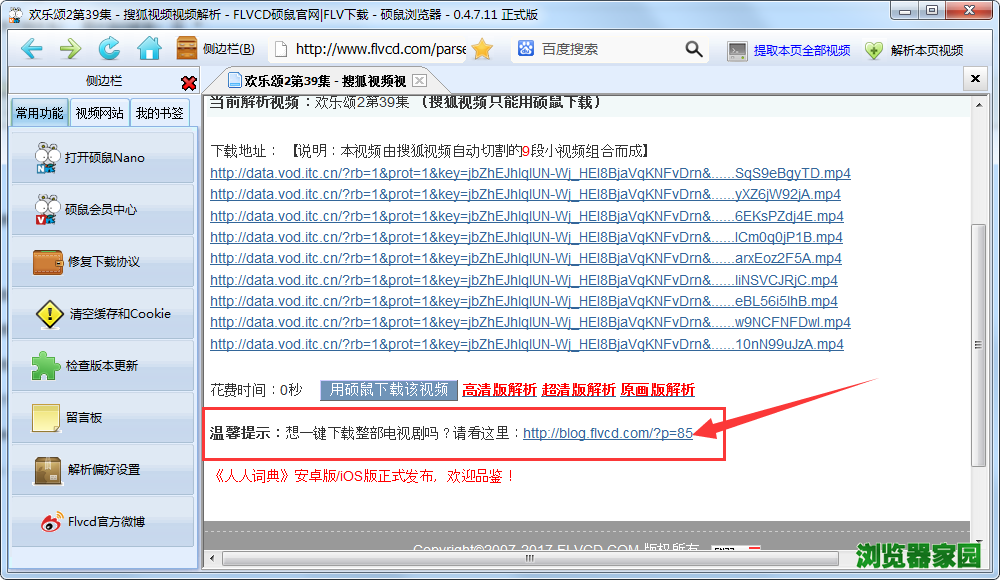Switch to the 视频网站 tab

[x=100, y=113]
